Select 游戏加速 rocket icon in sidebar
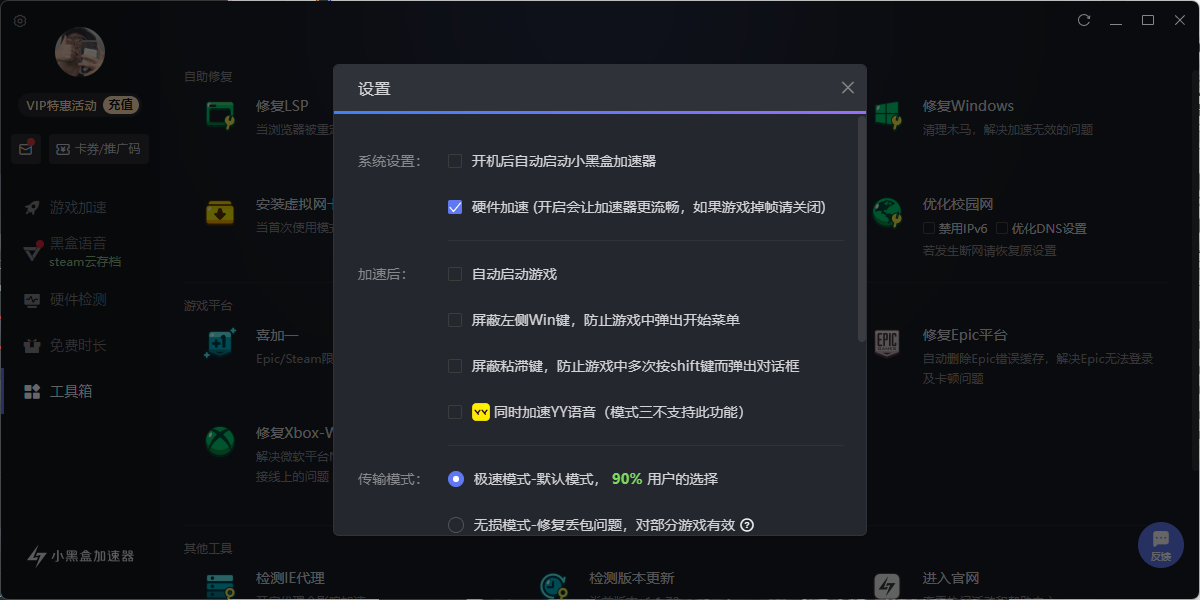 point(31,207)
